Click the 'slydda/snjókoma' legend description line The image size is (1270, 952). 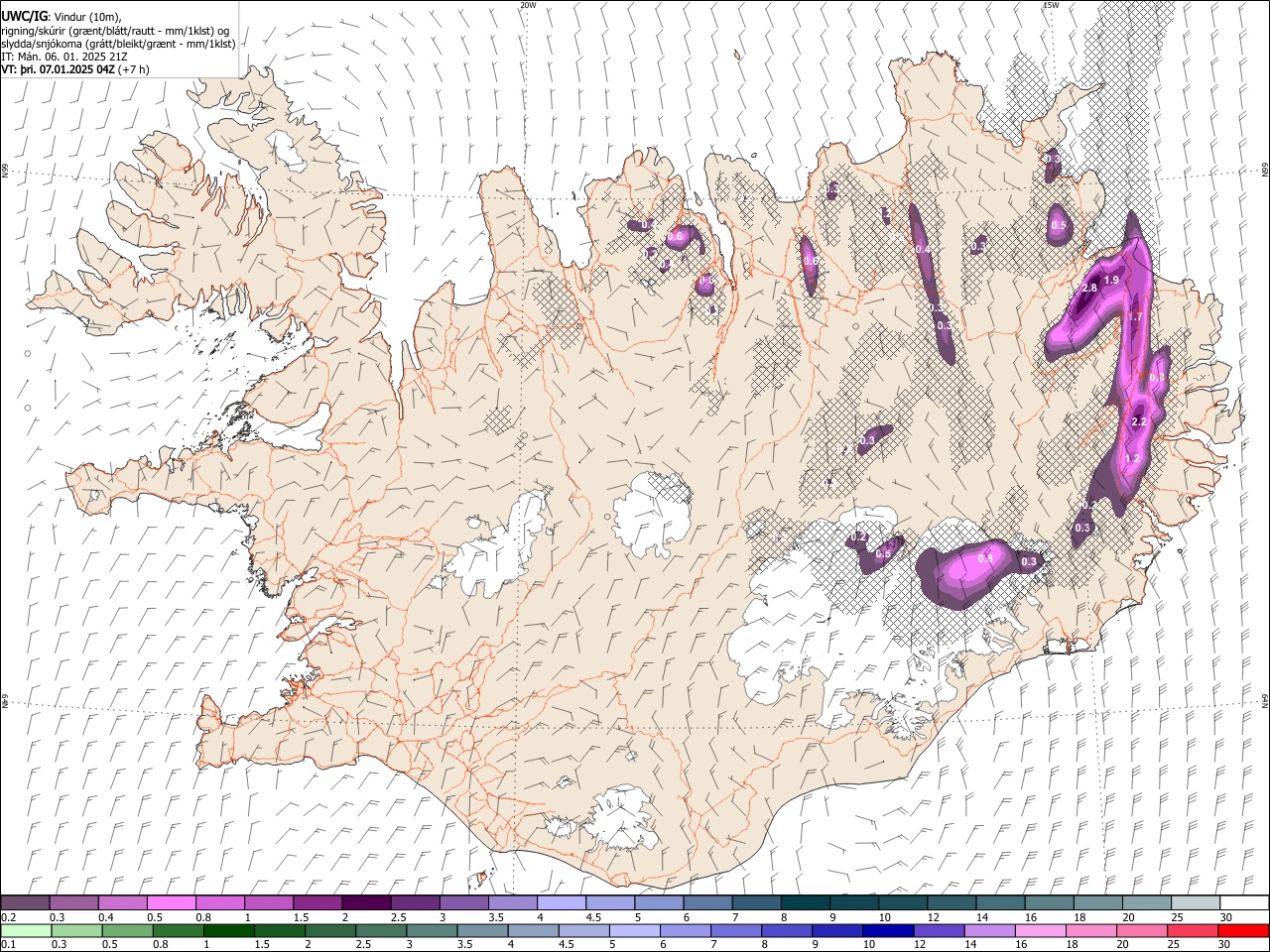[x=118, y=44]
